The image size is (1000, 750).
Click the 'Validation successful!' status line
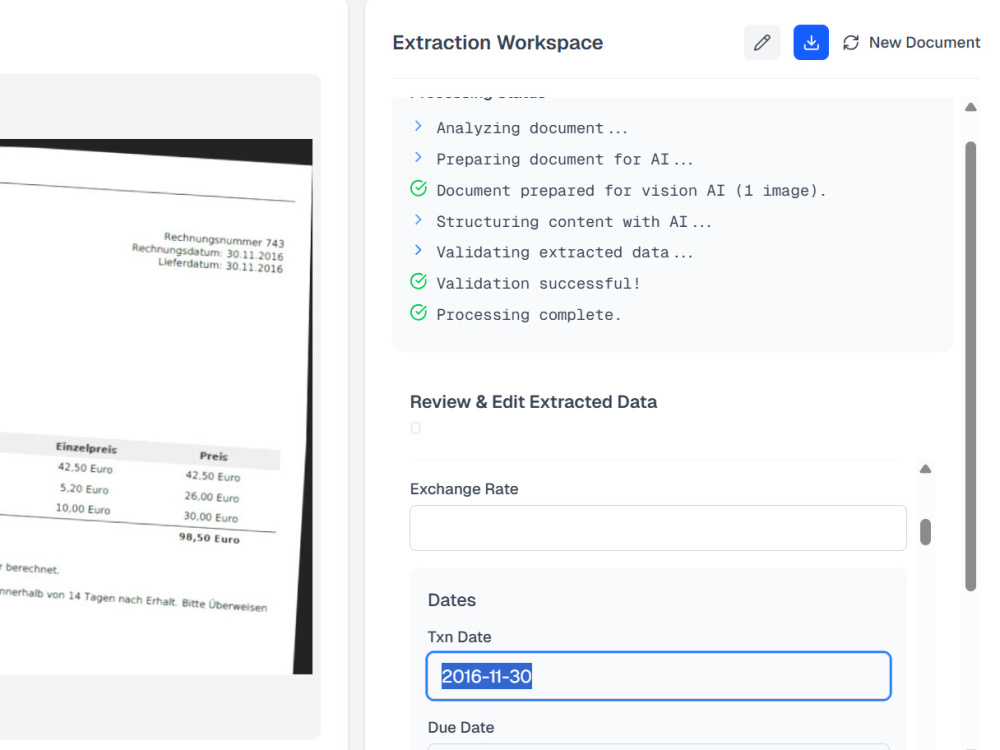coord(538,283)
